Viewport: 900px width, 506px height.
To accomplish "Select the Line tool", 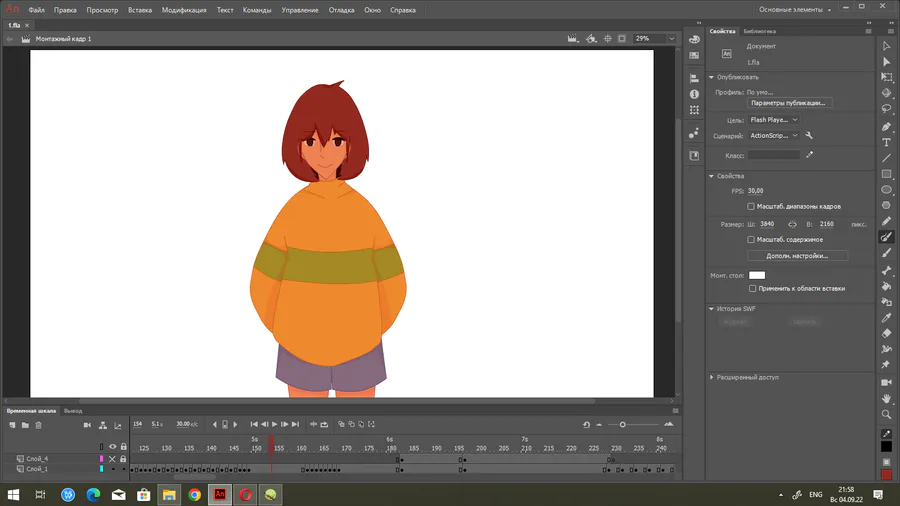I will [x=886, y=158].
